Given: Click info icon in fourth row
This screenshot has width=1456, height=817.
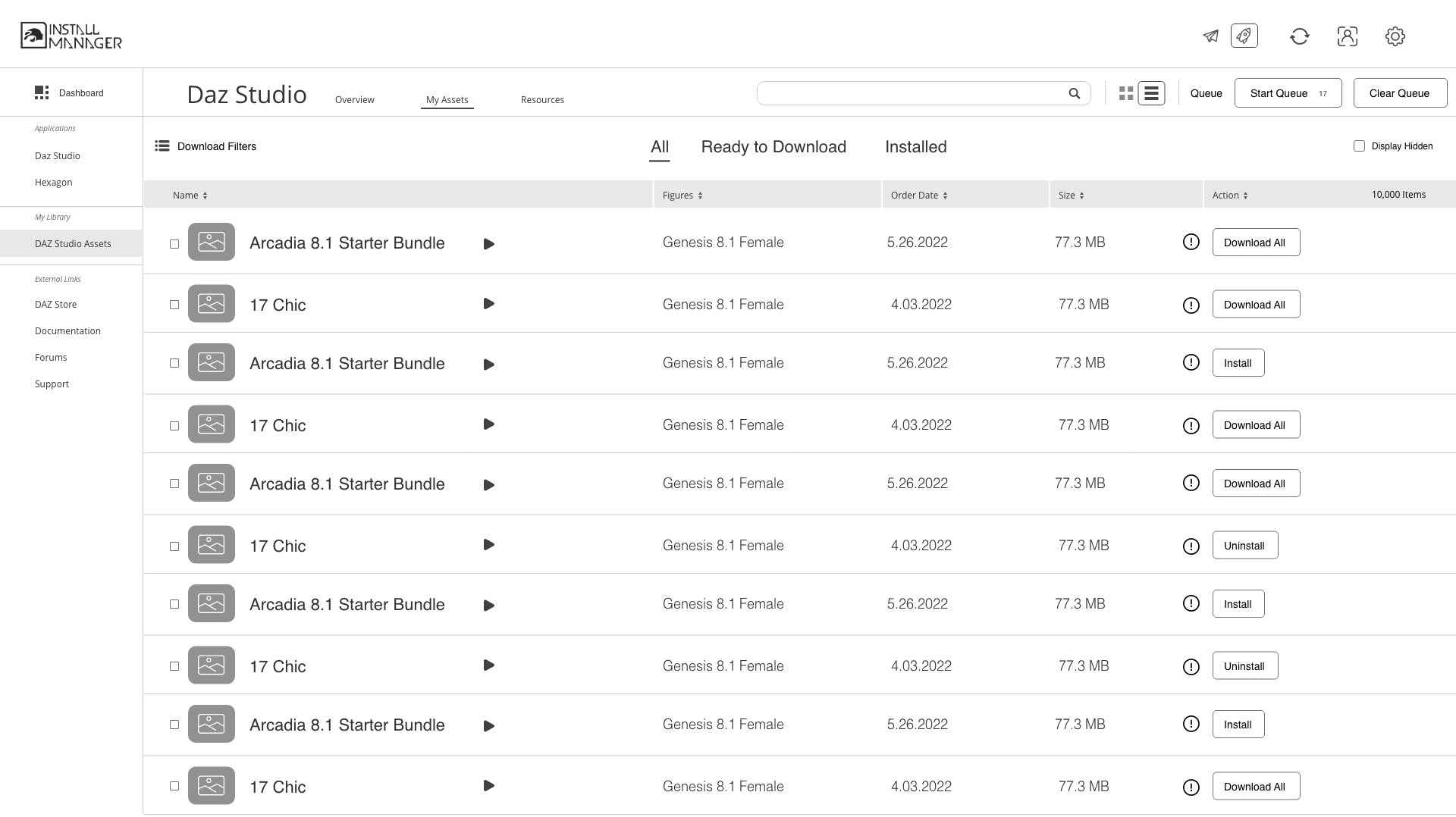Looking at the screenshot, I should pos(1191,425).
